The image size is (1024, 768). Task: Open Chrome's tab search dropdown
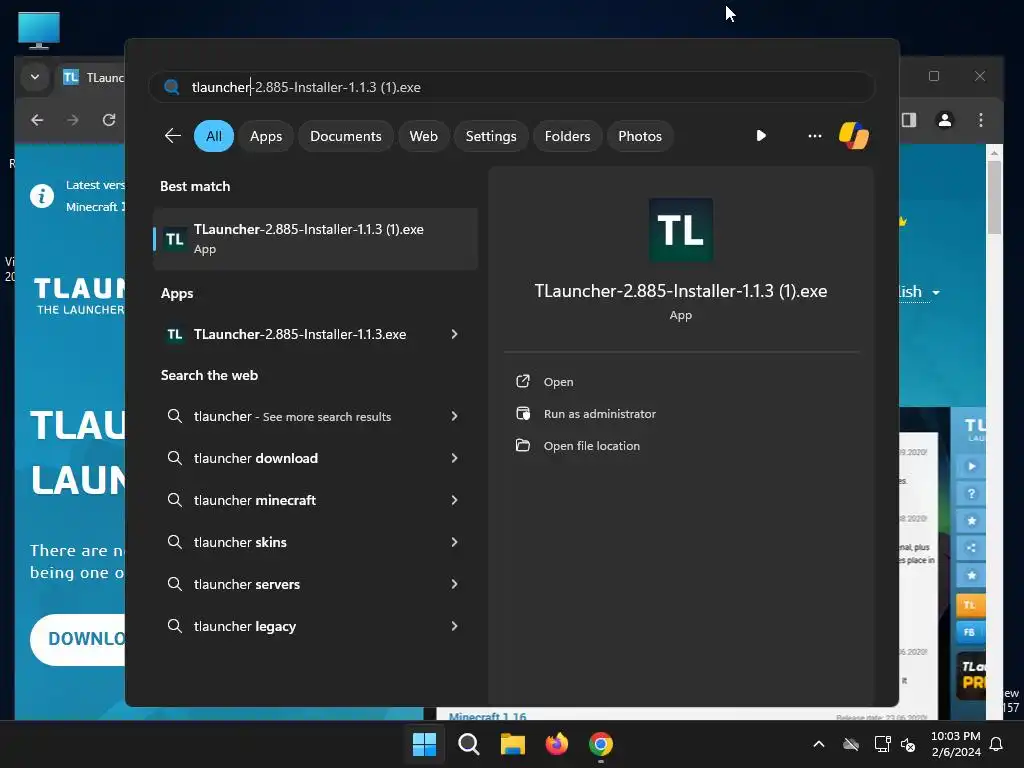pyautogui.click(x=35, y=77)
